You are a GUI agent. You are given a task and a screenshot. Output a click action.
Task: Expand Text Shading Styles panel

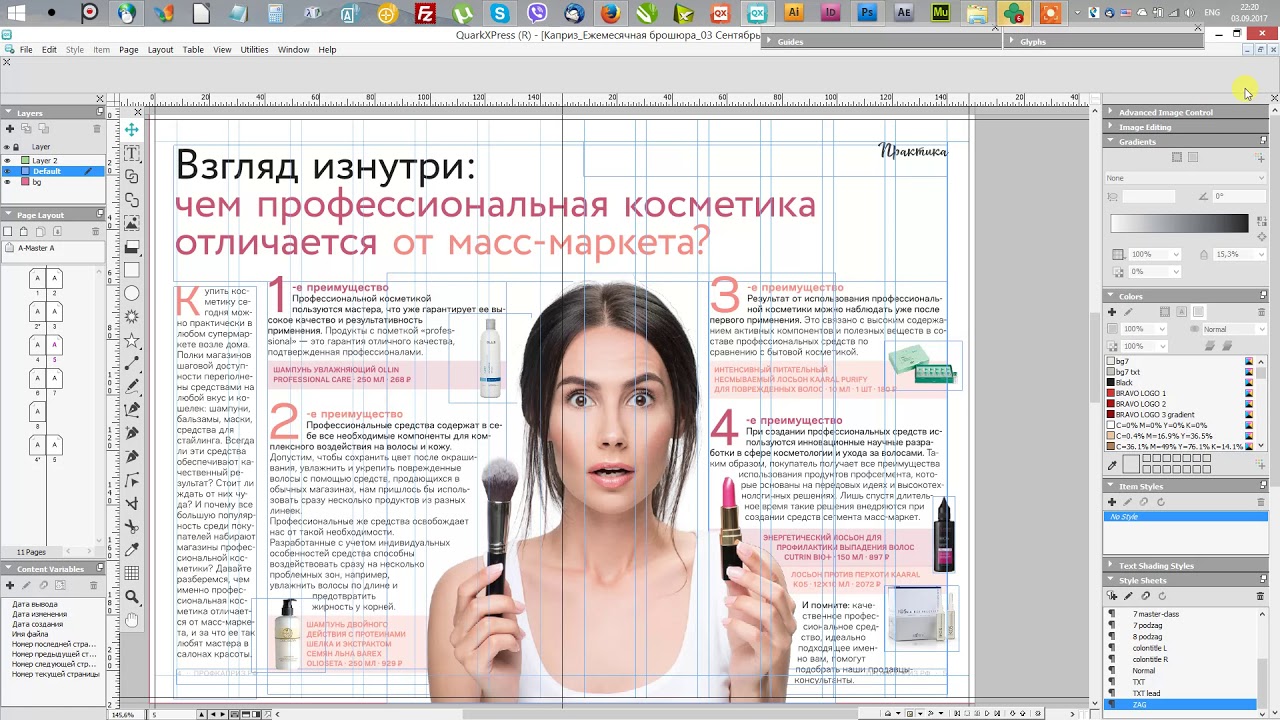(1110, 566)
